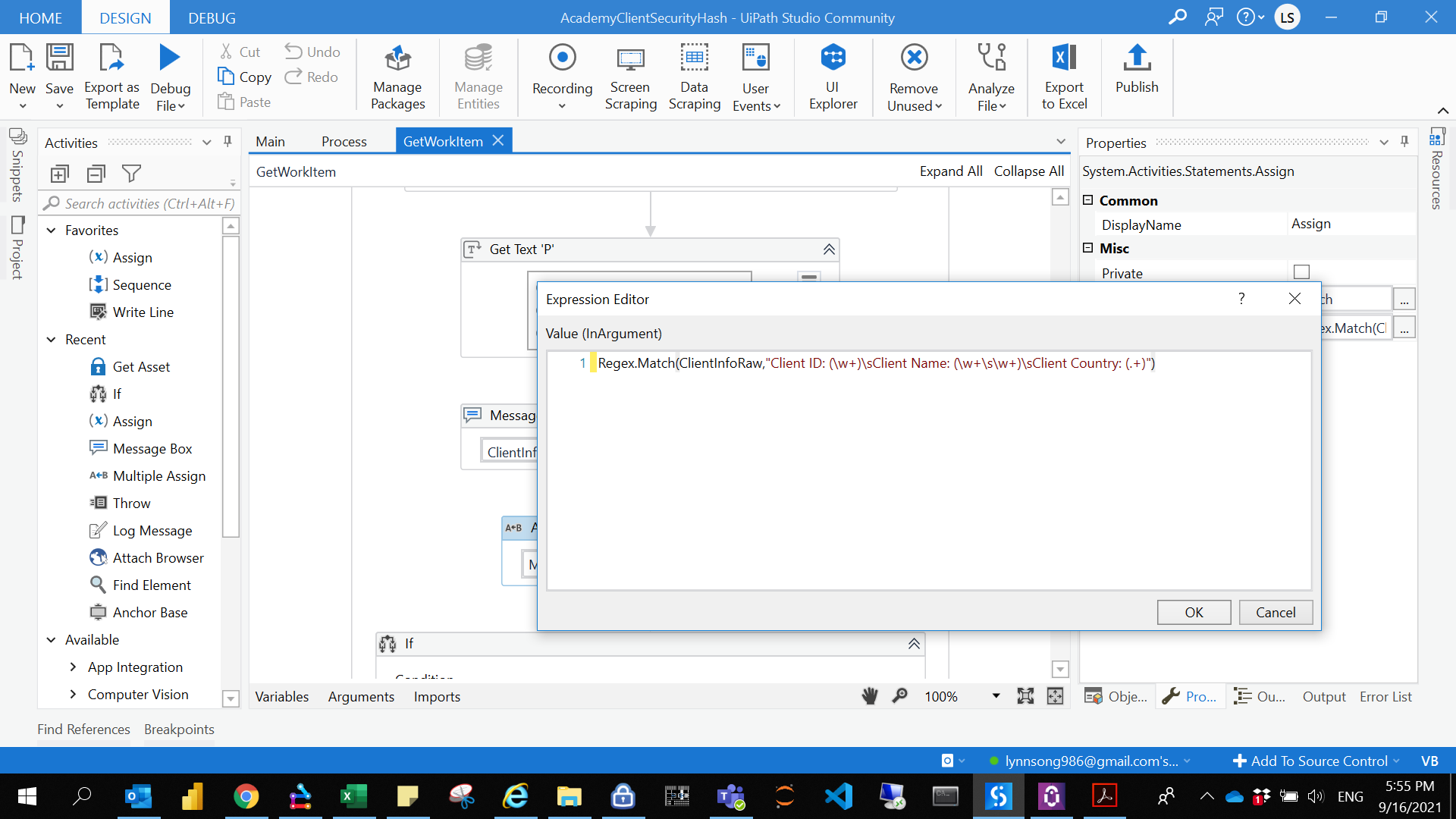
Task: Collapse the Available group
Action: [51, 640]
